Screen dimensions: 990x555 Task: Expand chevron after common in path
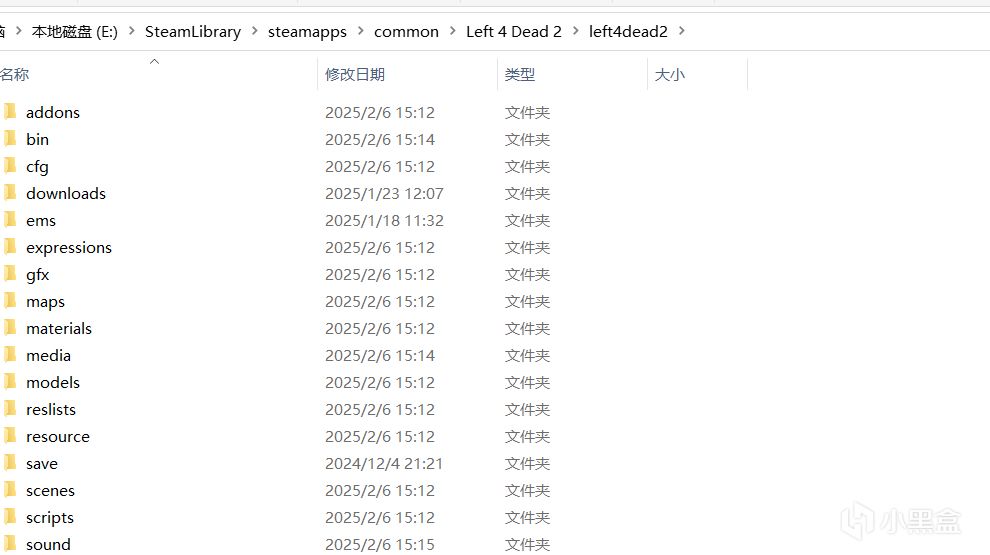pyautogui.click(x=452, y=31)
